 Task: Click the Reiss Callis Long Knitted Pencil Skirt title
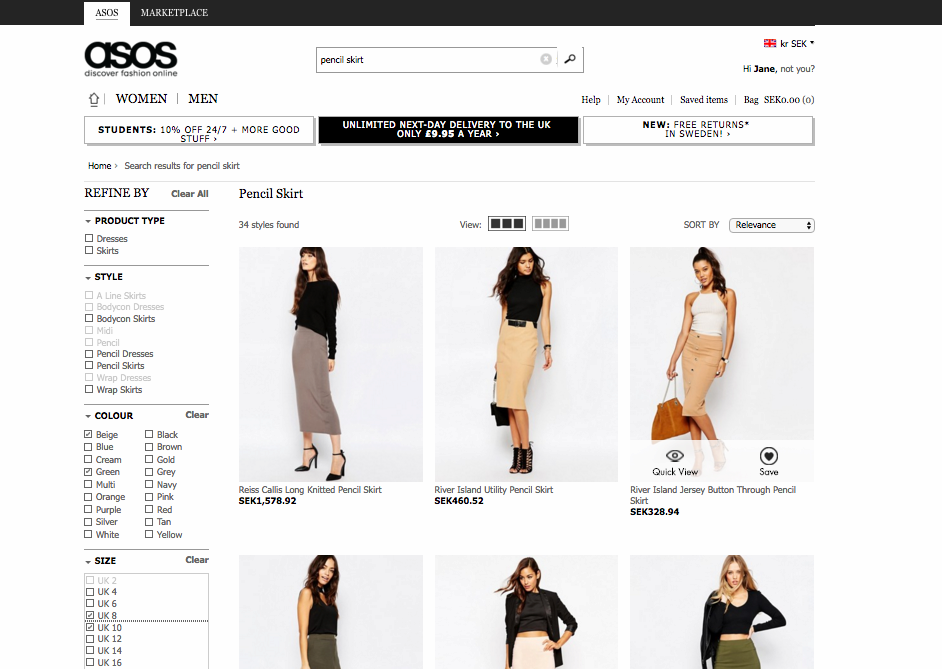tap(310, 490)
